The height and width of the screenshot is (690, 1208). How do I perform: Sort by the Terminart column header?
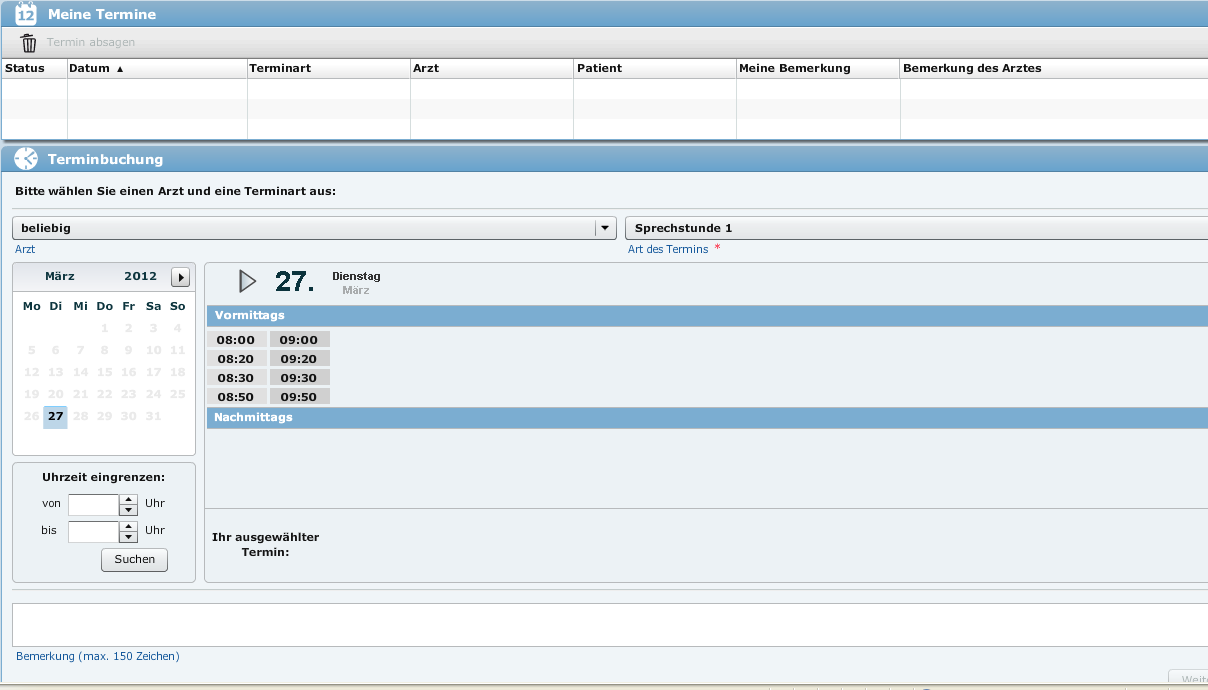[x=329, y=68]
